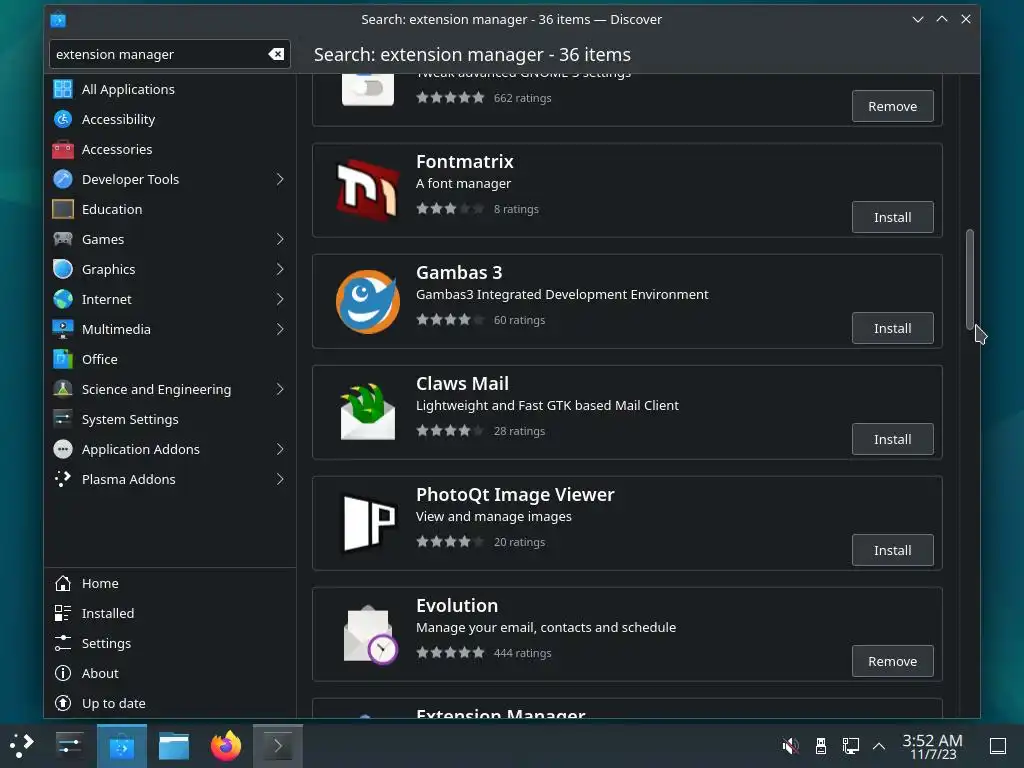Click the System Settings sidebar icon

[x=63, y=419]
